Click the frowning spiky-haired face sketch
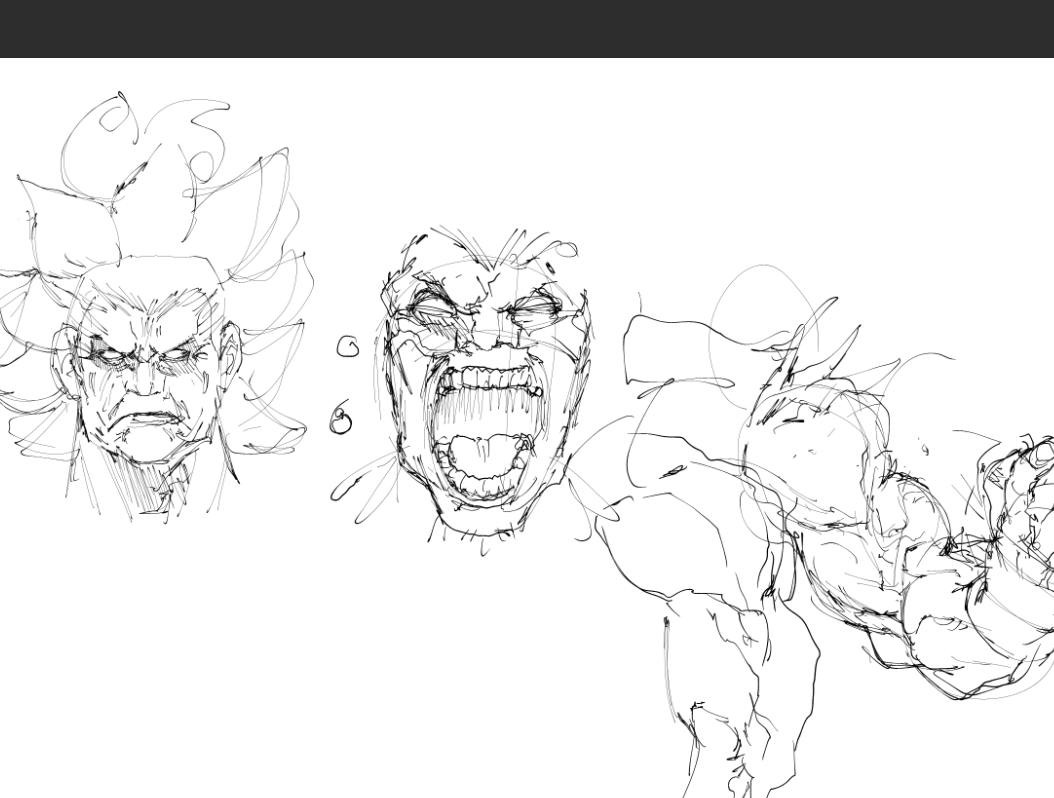 pos(153,309)
